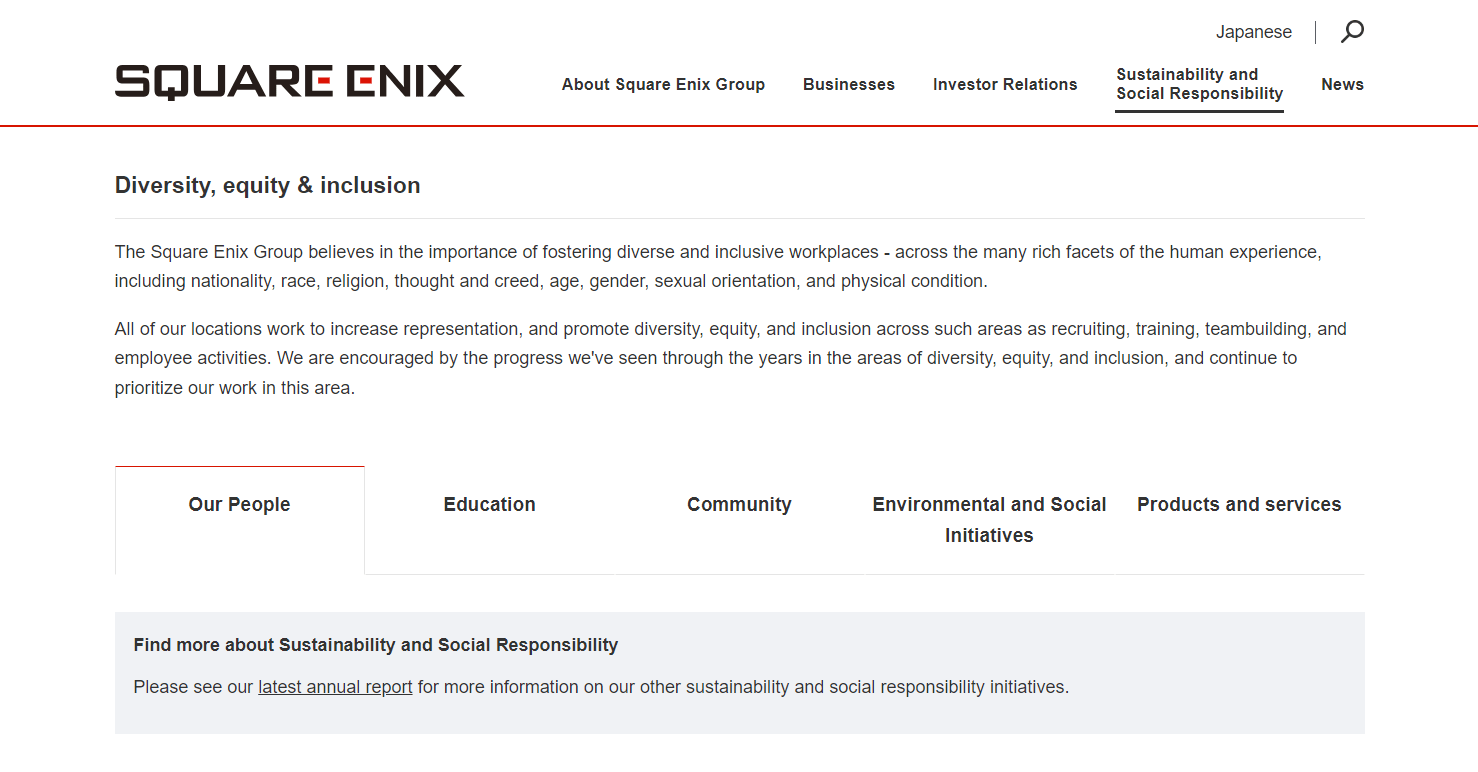Image resolution: width=1478 pixels, height=772 pixels.
Task: Click the text 'Please see our' in gray box
Action: click(x=193, y=687)
